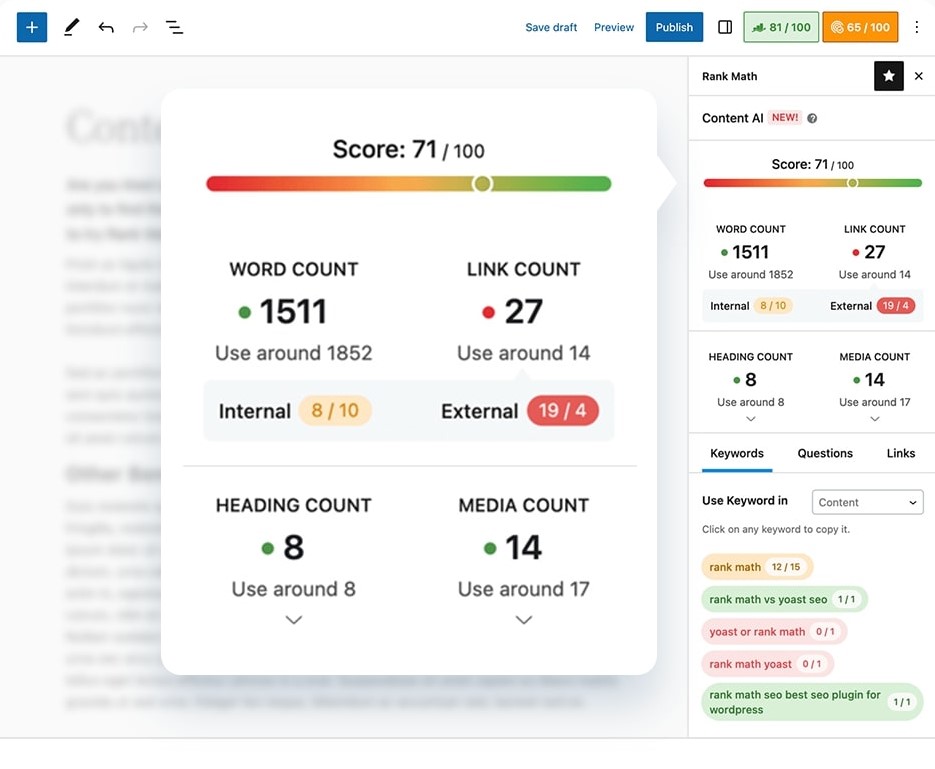This screenshot has height=769, width=935.
Task: Close the Rank Math sidebar
Action: pos(918,76)
